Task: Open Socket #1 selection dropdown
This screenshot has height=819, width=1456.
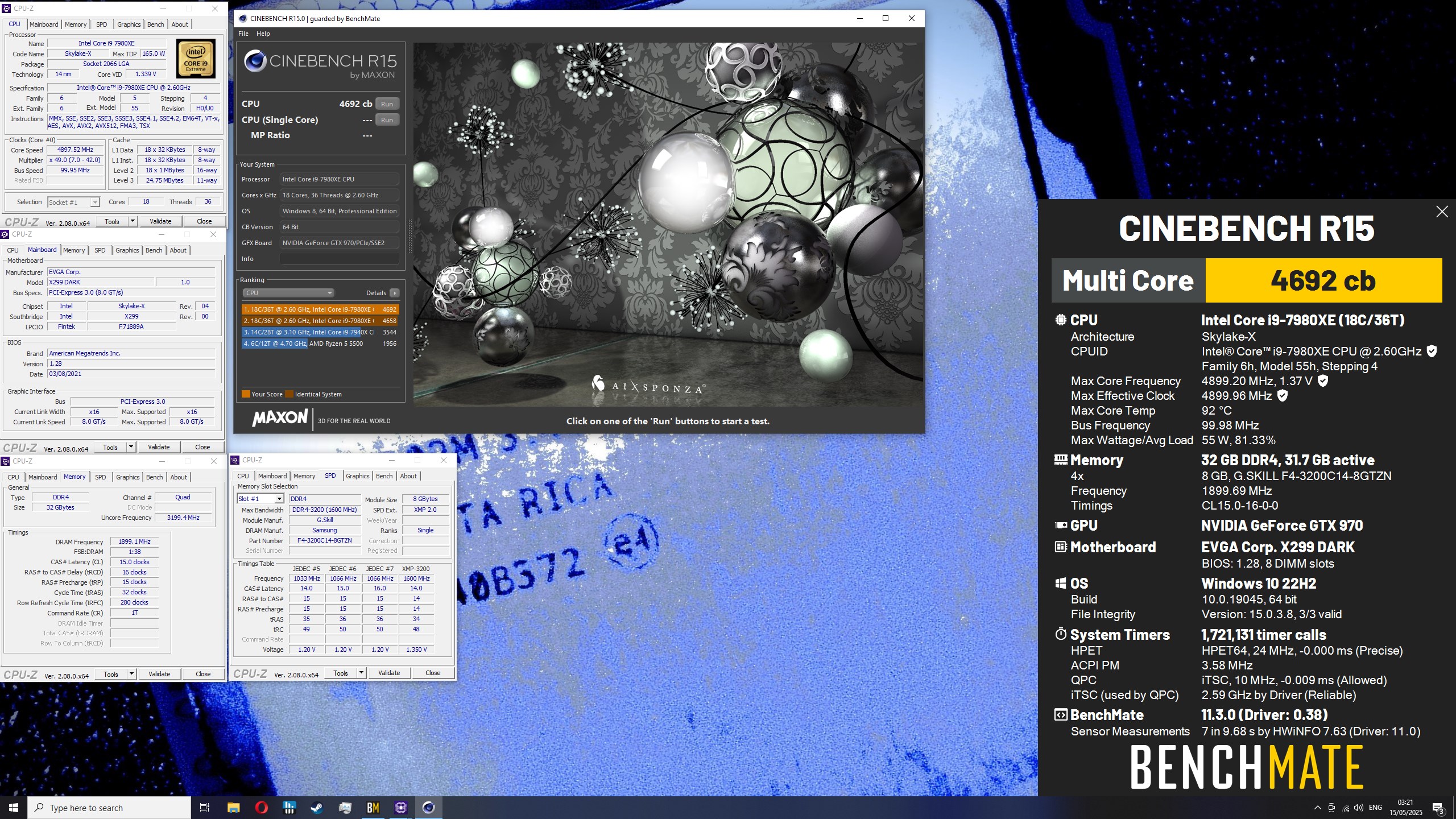Action: [x=73, y=202]
